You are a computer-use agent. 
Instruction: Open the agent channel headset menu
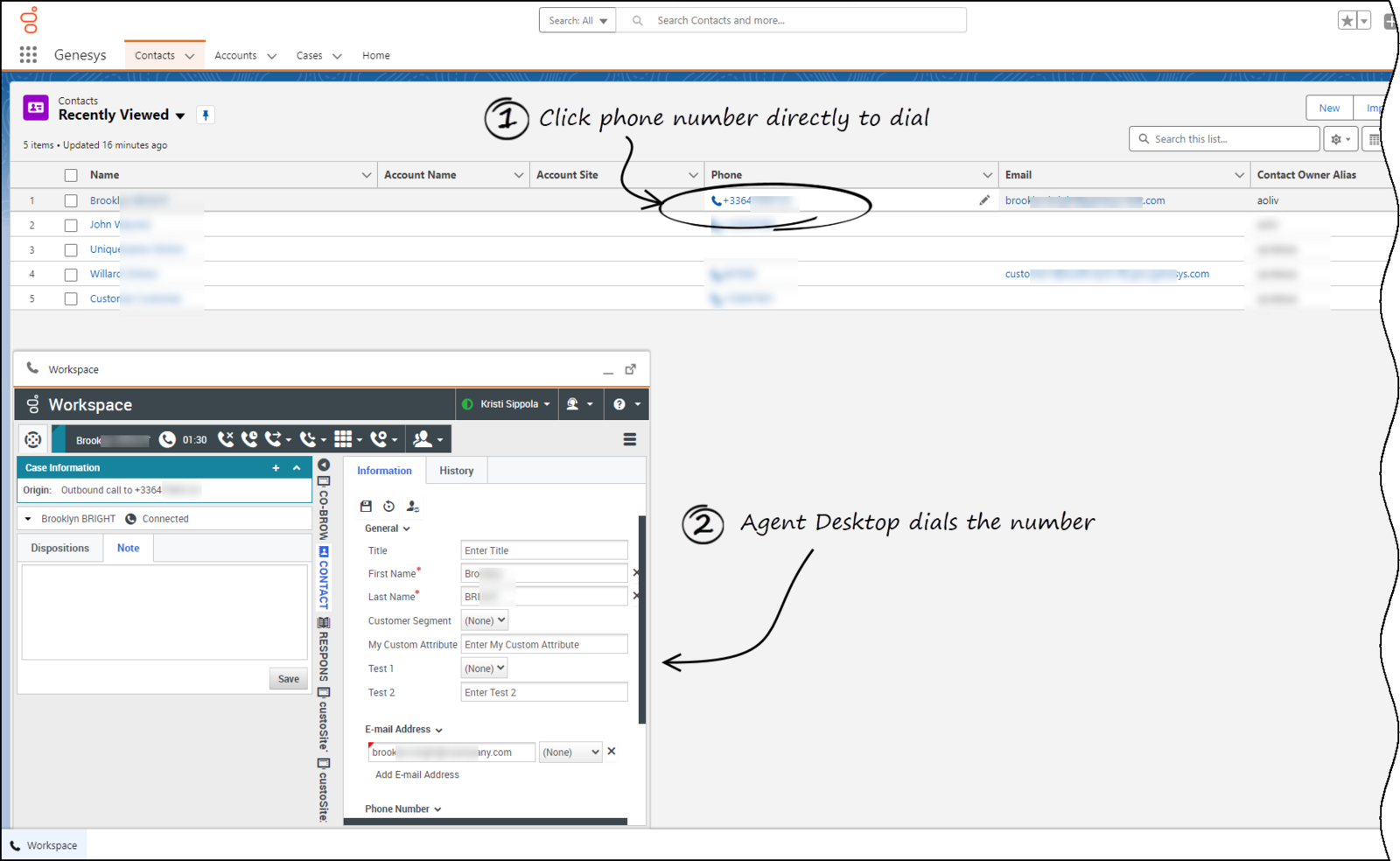[579, 404]
